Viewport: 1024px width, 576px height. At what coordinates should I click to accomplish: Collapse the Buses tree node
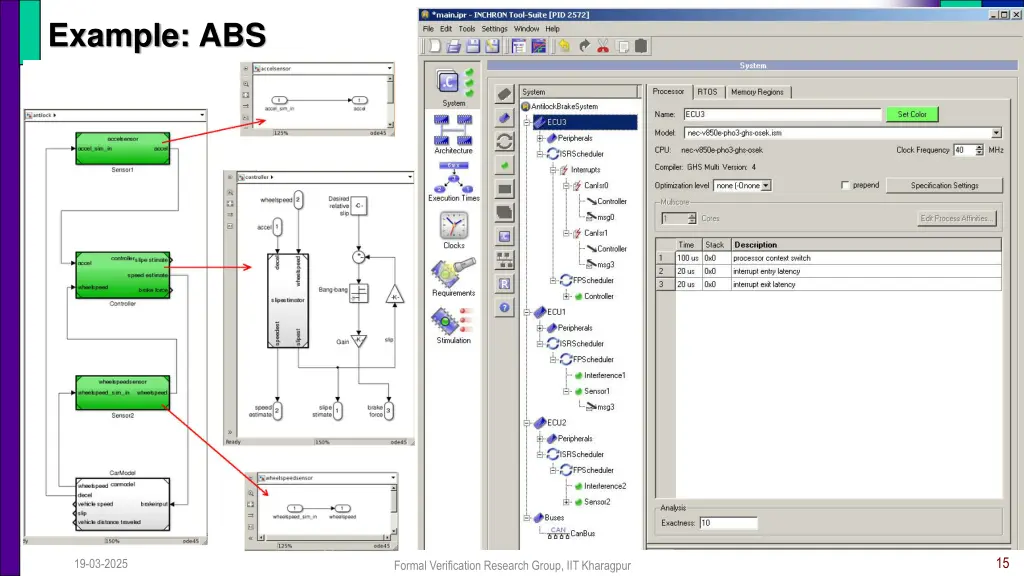527,518
